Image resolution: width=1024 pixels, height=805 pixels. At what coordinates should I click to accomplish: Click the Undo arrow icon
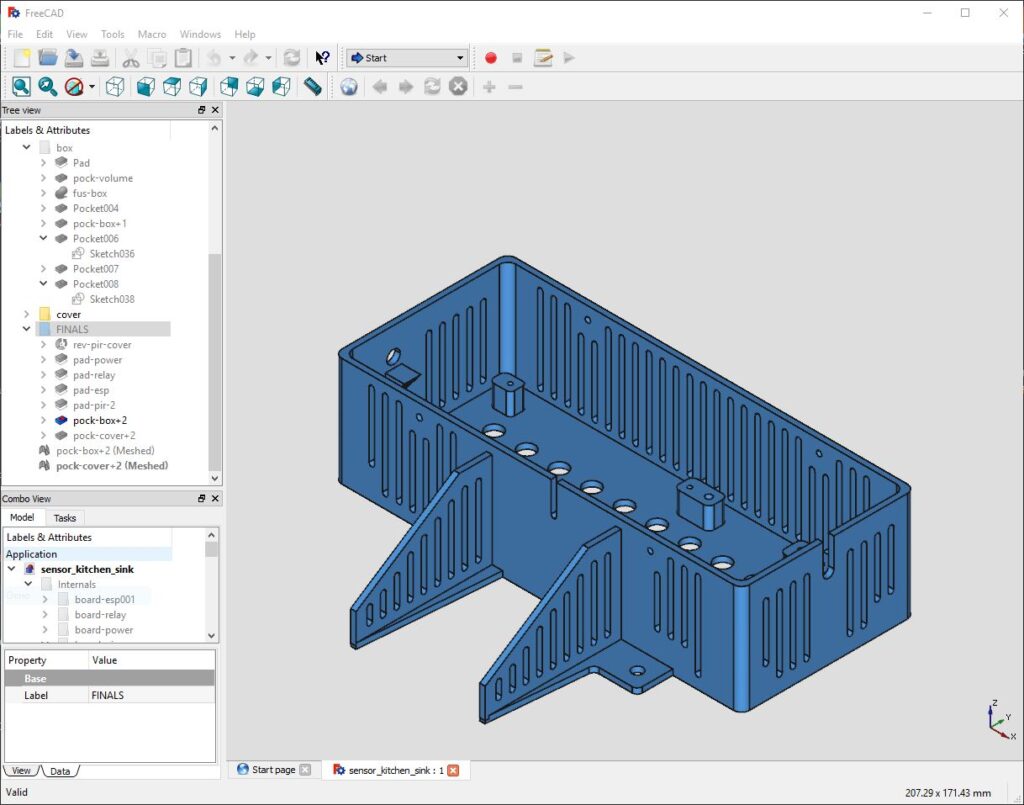click(214, 58)
